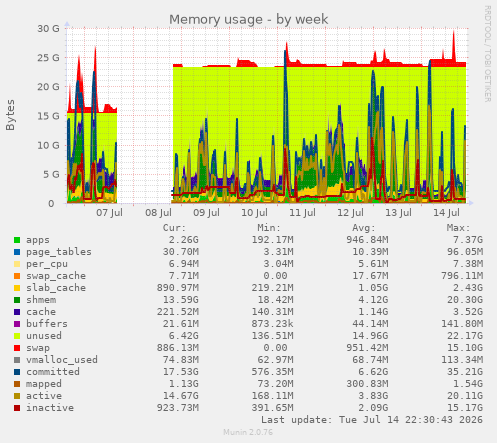
Task: Click the slab_cache legend color swatch
Action: (17, 288)
